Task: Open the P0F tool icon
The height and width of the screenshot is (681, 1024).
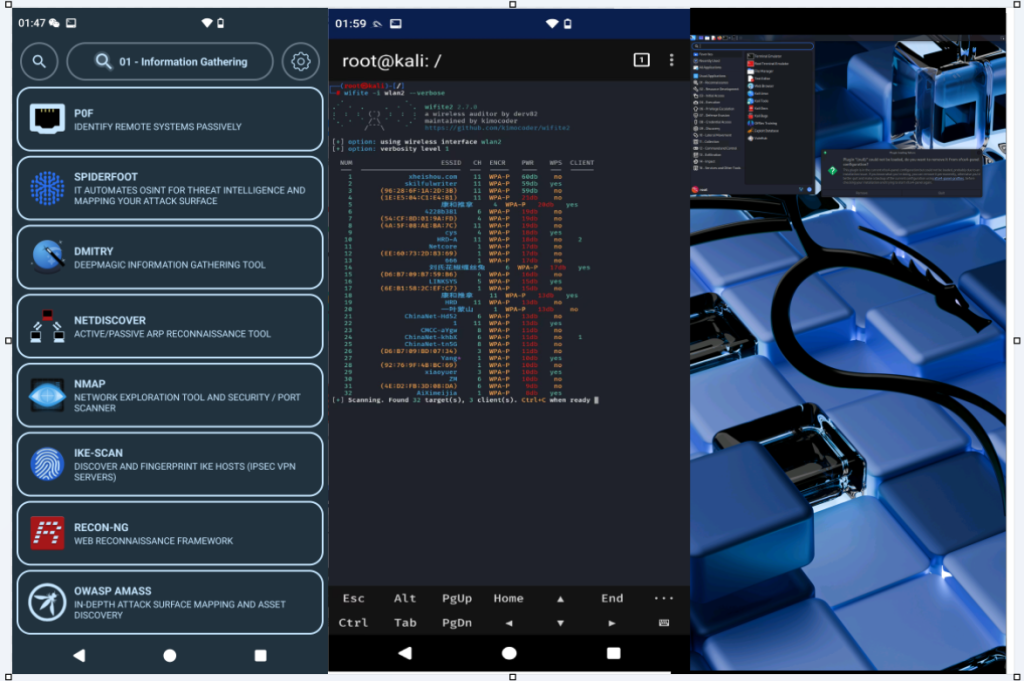Action: point(47,119)
